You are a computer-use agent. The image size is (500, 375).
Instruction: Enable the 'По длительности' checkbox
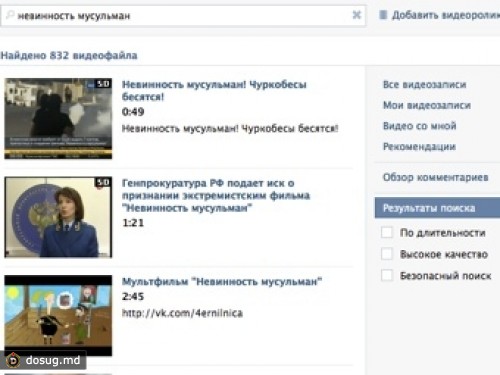[387, 232]
